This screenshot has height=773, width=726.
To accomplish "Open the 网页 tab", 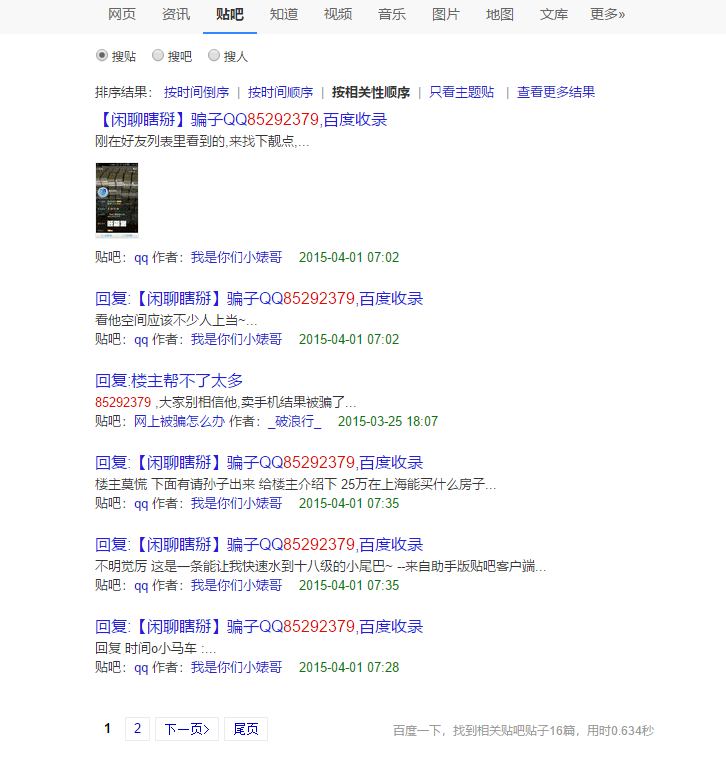I will (x=122, y=14).
